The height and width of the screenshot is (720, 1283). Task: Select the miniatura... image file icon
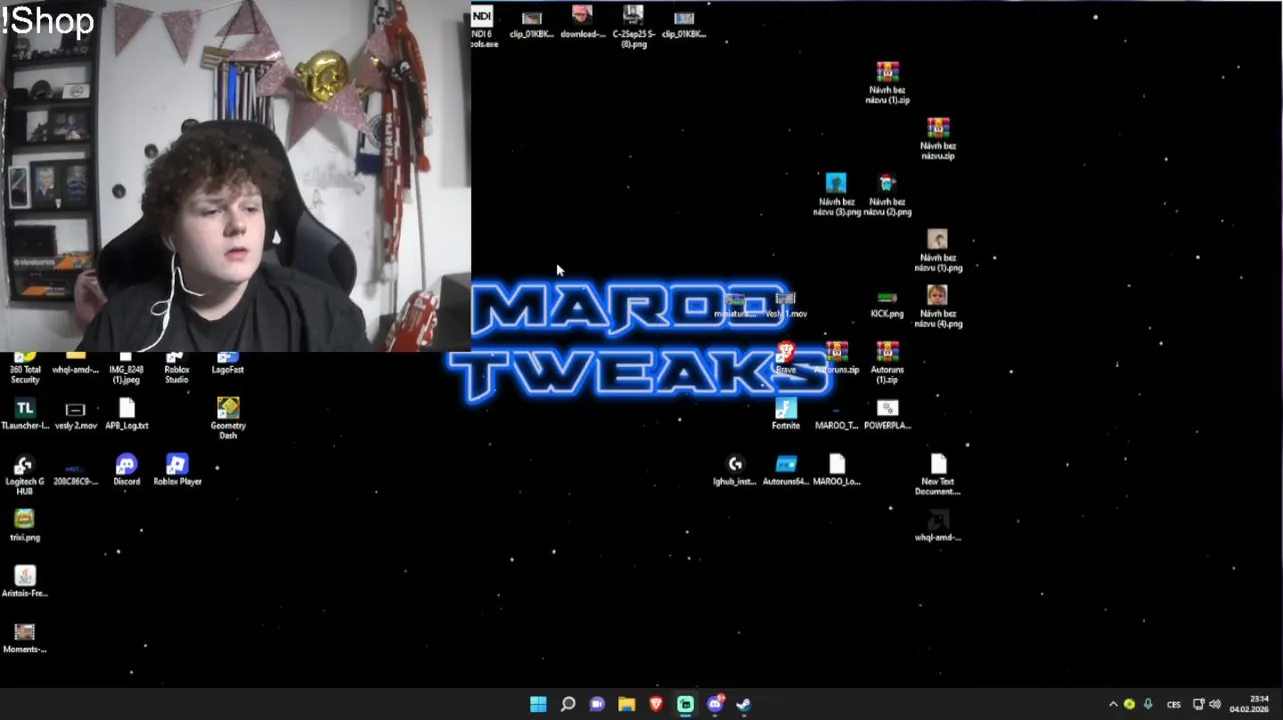735,304
